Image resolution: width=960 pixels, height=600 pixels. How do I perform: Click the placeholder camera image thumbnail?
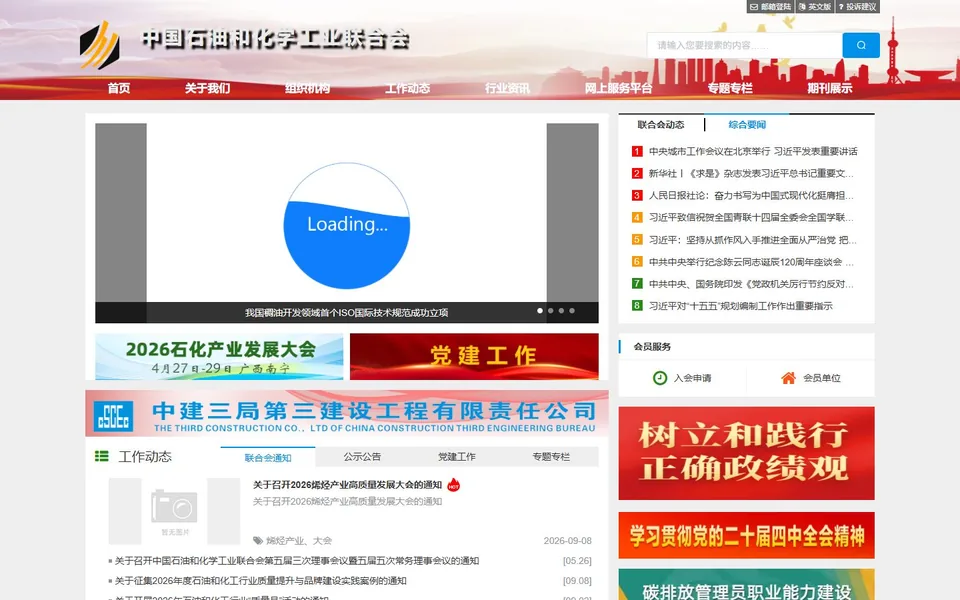(x=174, y=511)
